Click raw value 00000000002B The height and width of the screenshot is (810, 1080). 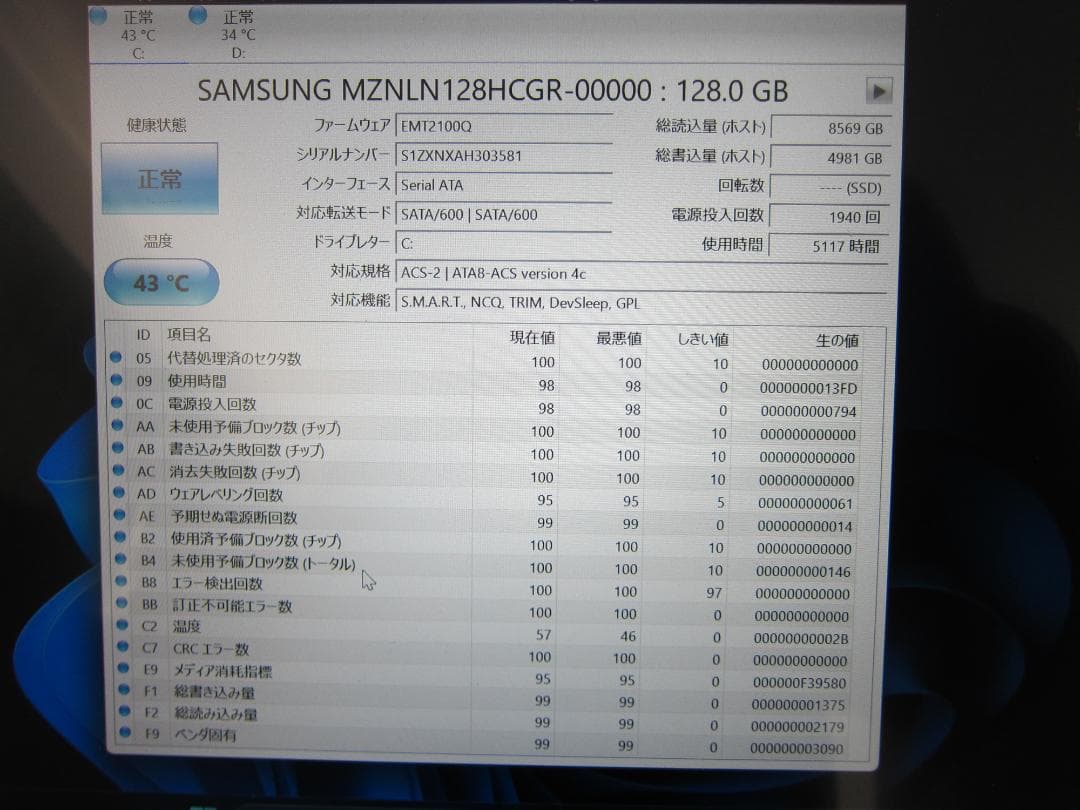pos(801,638)
